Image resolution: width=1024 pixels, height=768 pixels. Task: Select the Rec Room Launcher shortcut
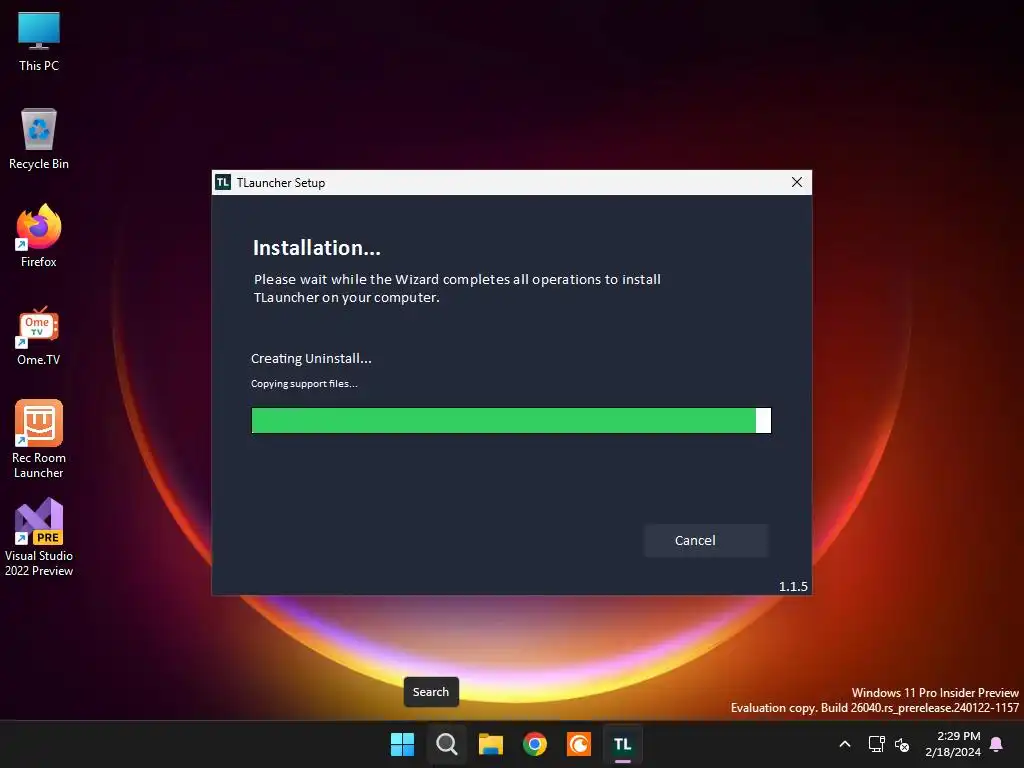[x=39, y=439]
